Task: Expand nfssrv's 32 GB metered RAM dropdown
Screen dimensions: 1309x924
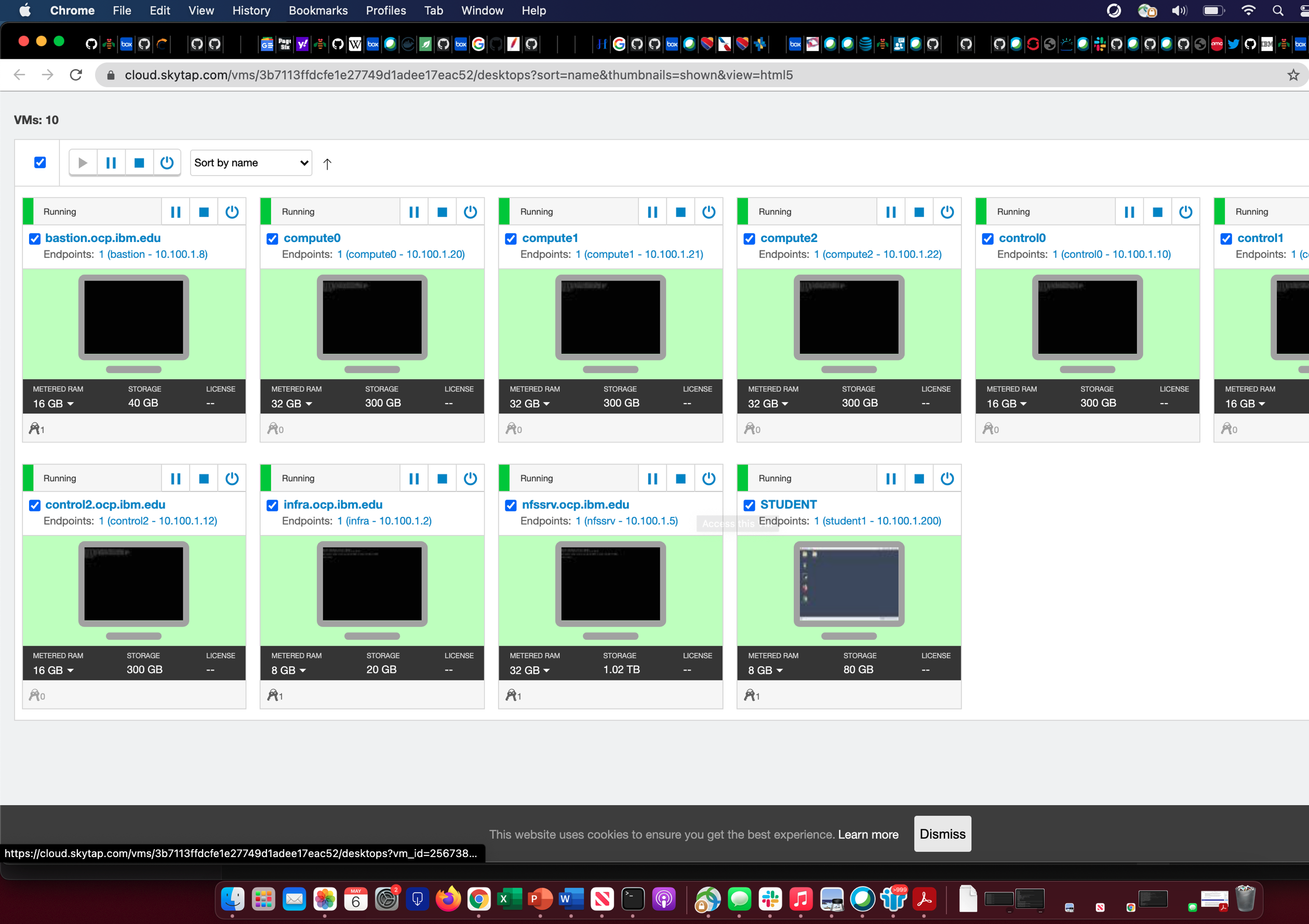Action: tap(530, 671)
